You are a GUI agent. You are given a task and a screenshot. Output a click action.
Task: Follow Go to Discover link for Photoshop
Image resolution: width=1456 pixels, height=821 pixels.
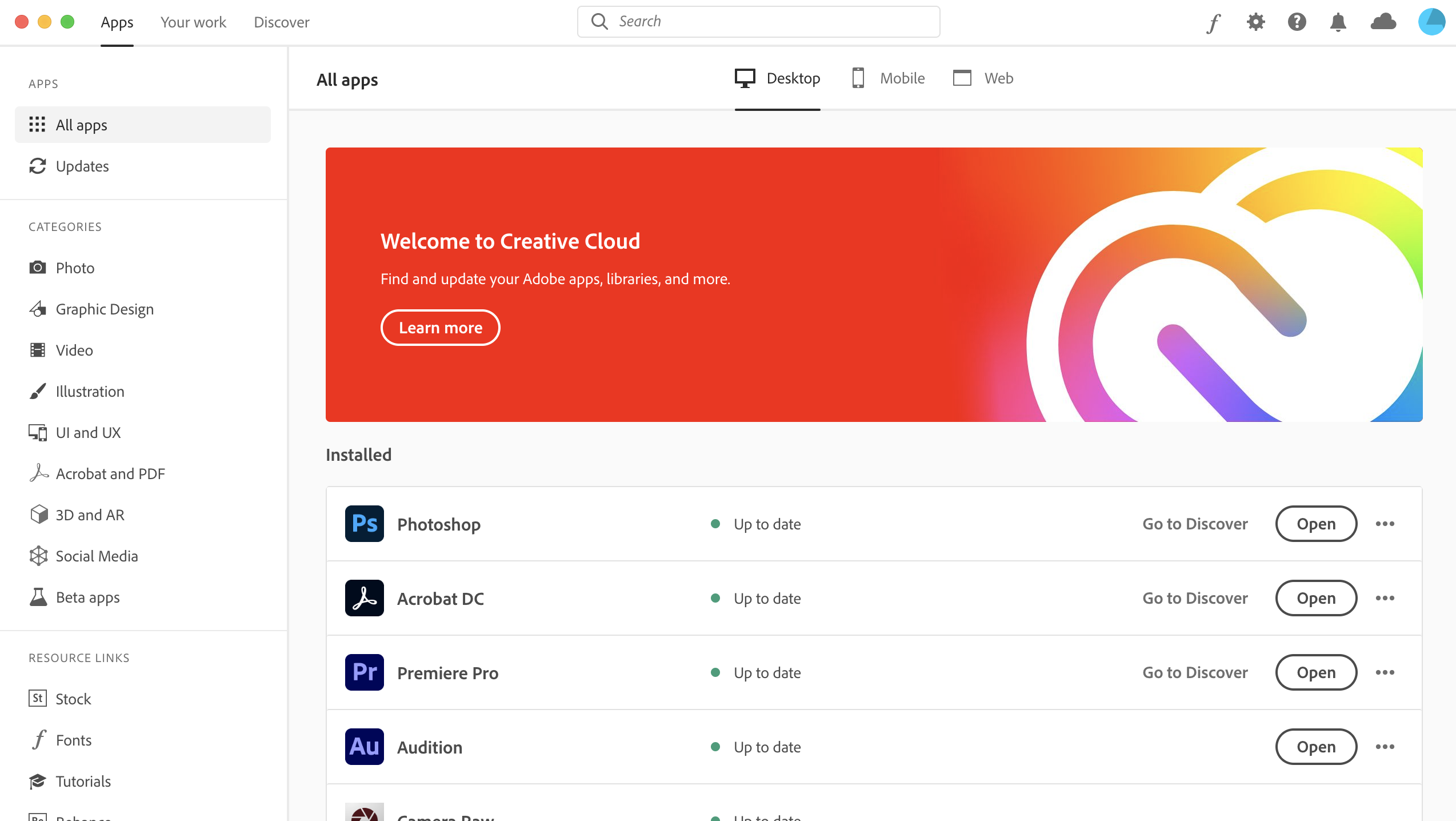pyautogui.click(x=1195, y=524)
